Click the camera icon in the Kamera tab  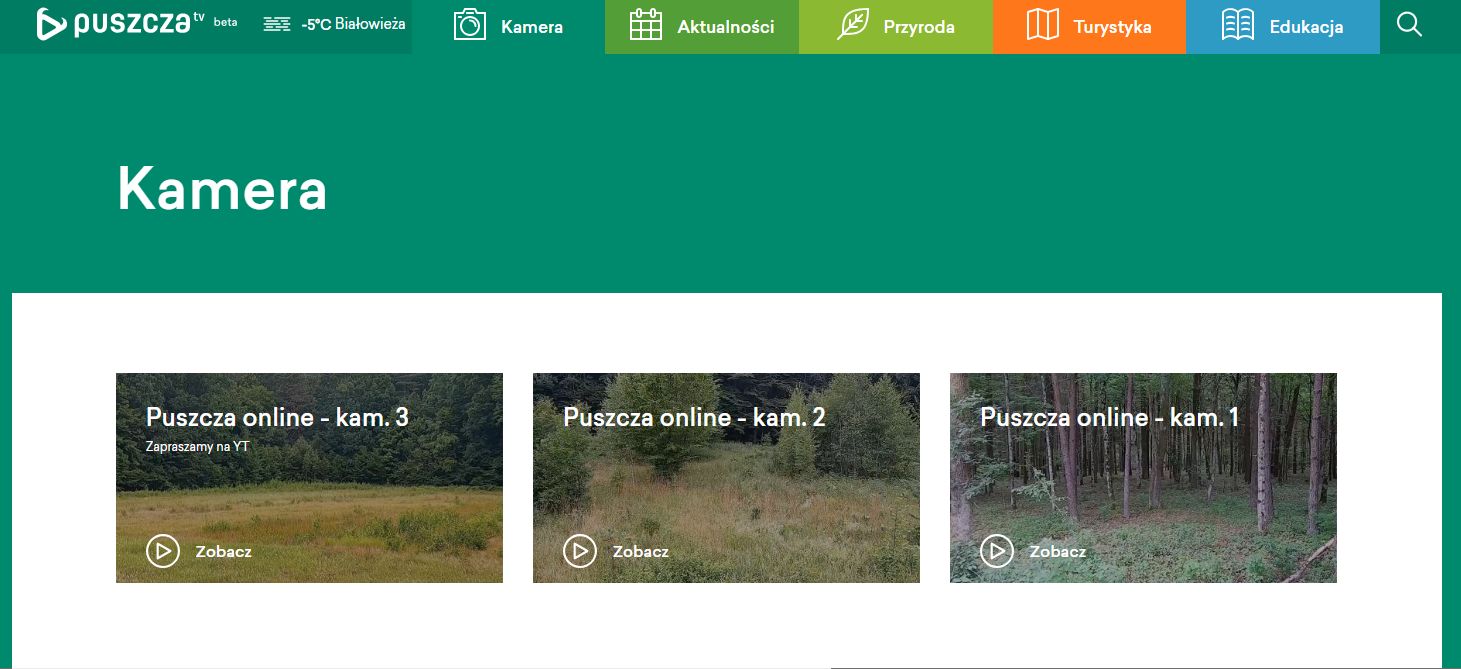point(469,25)
